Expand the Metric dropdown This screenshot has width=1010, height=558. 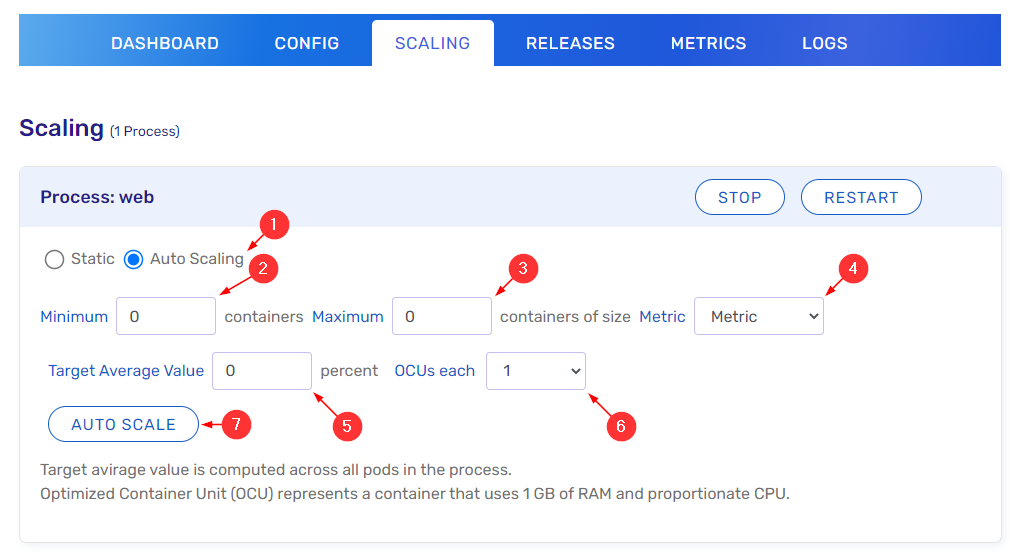pyautogui.click(x=758, y=316)
